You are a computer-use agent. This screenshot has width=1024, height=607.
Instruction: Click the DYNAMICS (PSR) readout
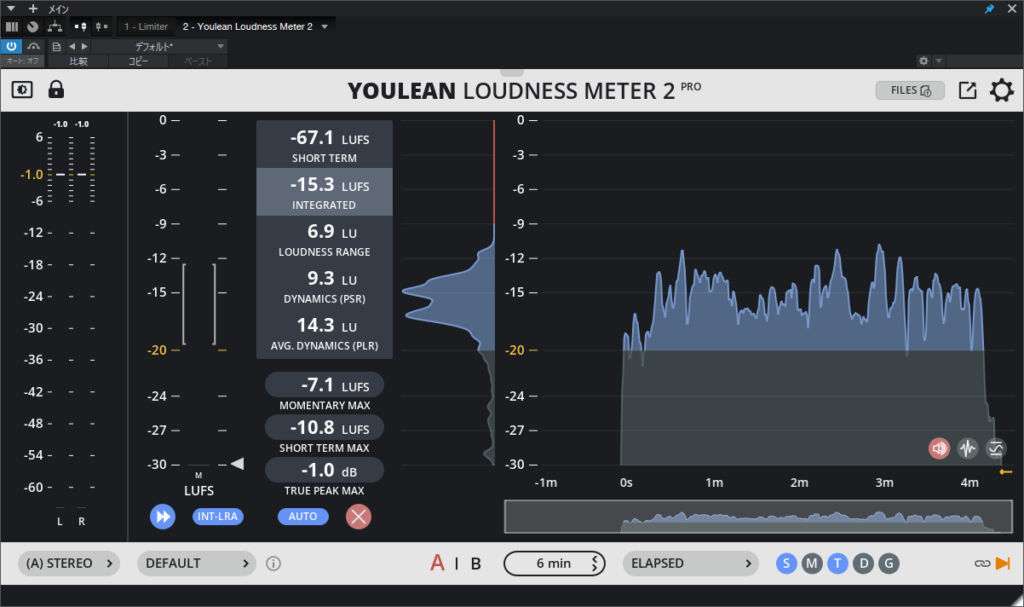coord(325,286)
